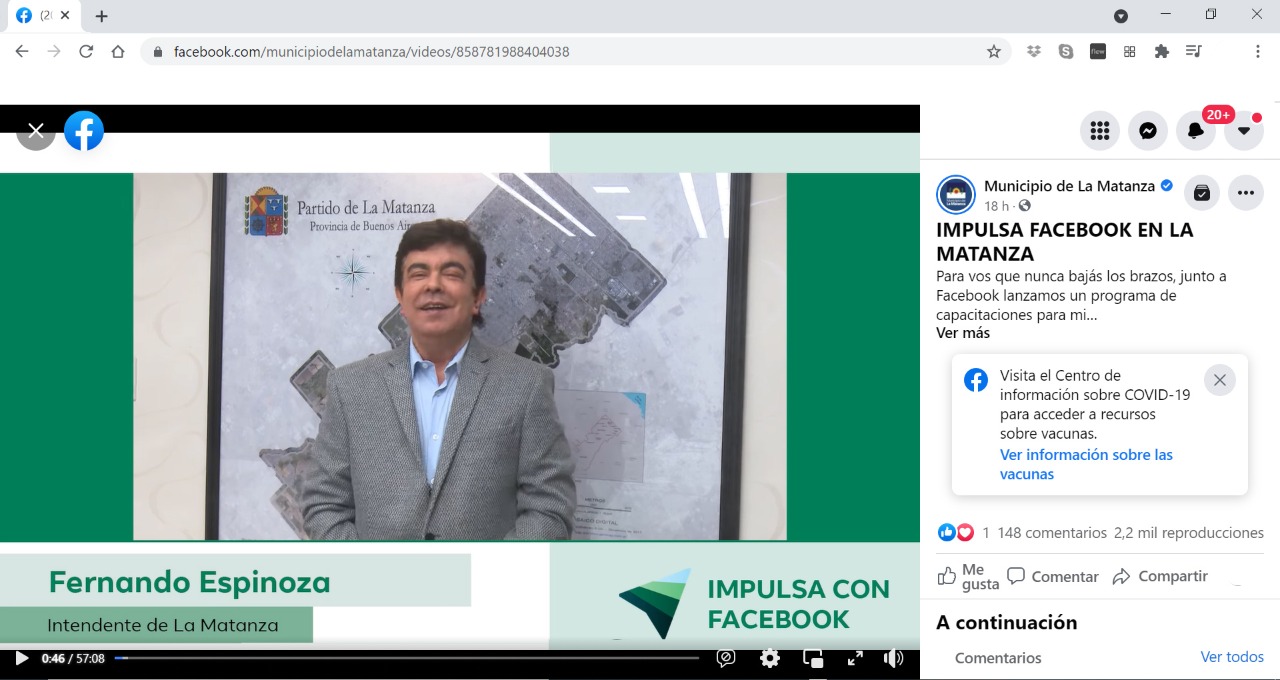Click the verified badge next to page name

(1166, 186)
